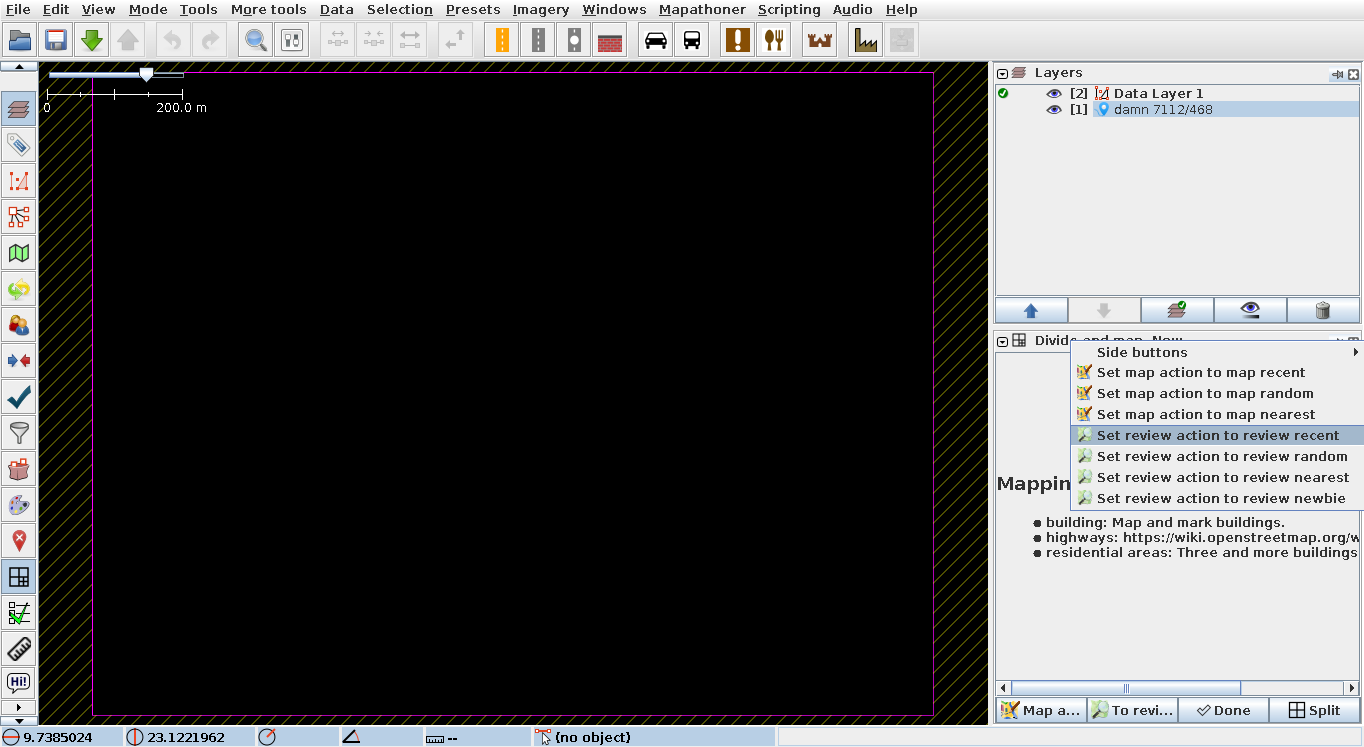Move selected layer up

click(1031, 310)
